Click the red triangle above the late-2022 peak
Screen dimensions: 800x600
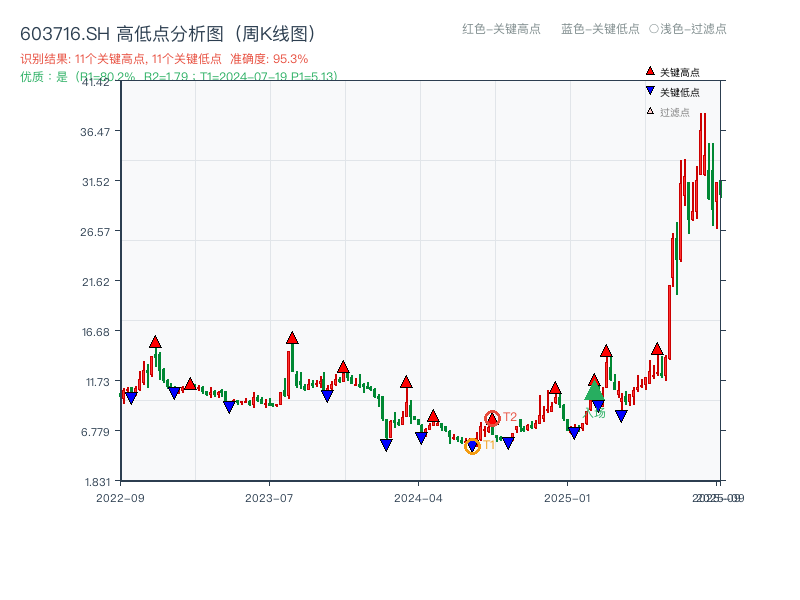(x=154, y=340)
